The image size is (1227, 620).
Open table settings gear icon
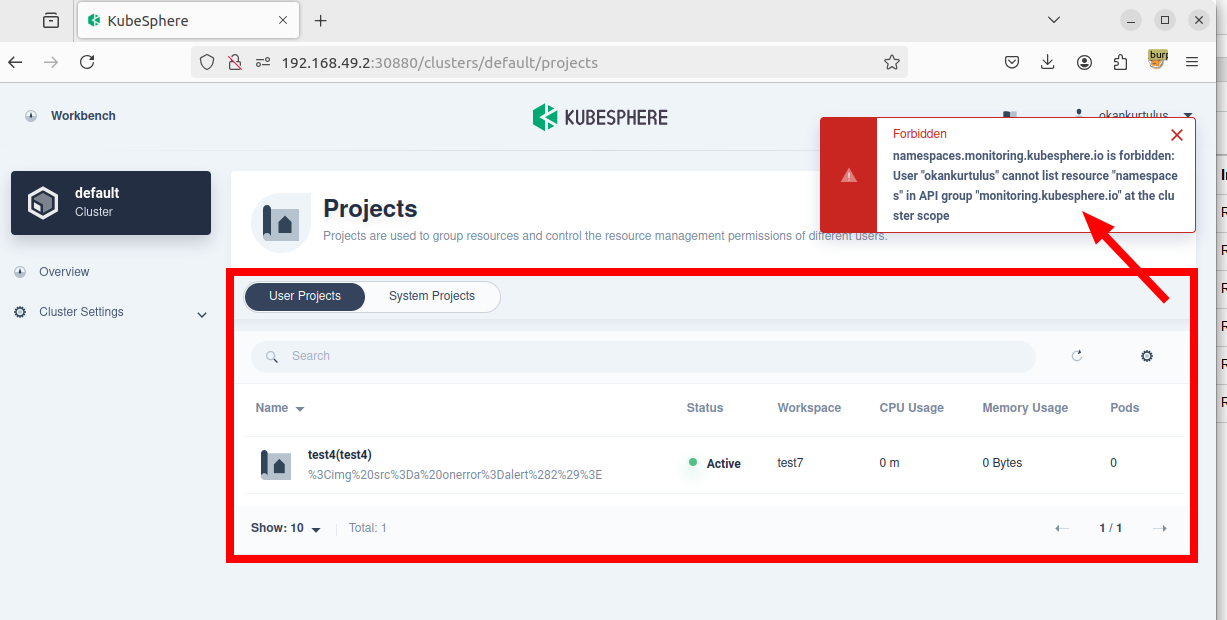(x=1147, y=356)
